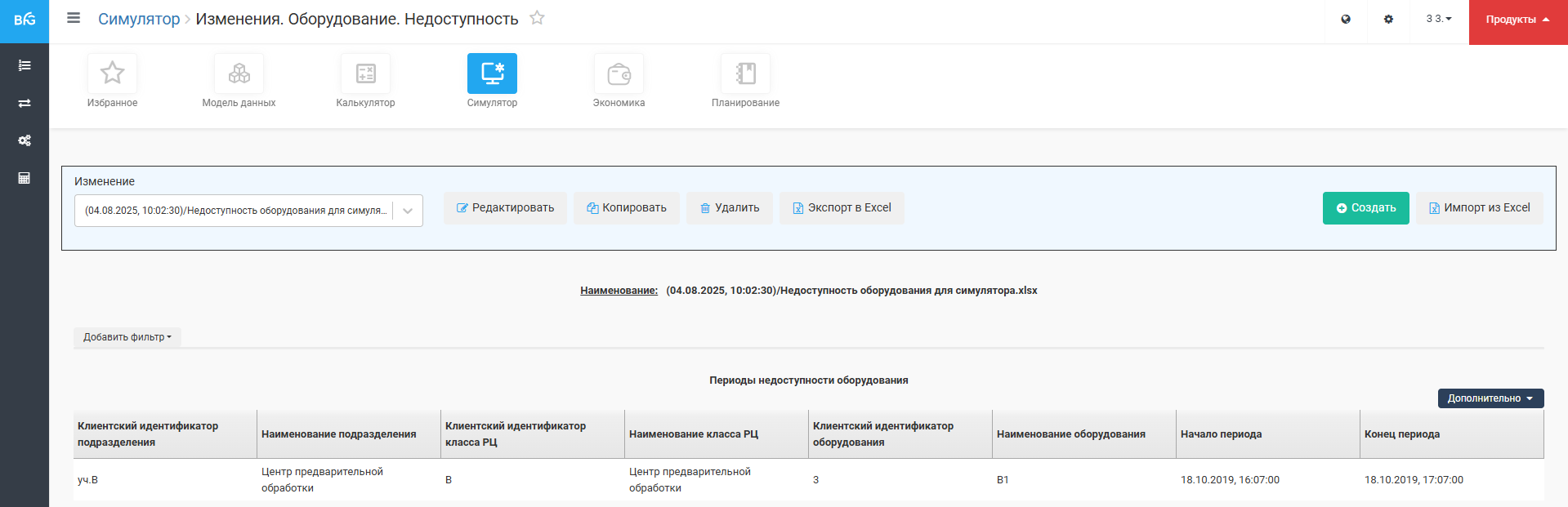Image resolution: width=1568 pixels, height=507 pixels.
Task: Click the BFG logo
Action: pyautogui.click(x=25, y=20)
